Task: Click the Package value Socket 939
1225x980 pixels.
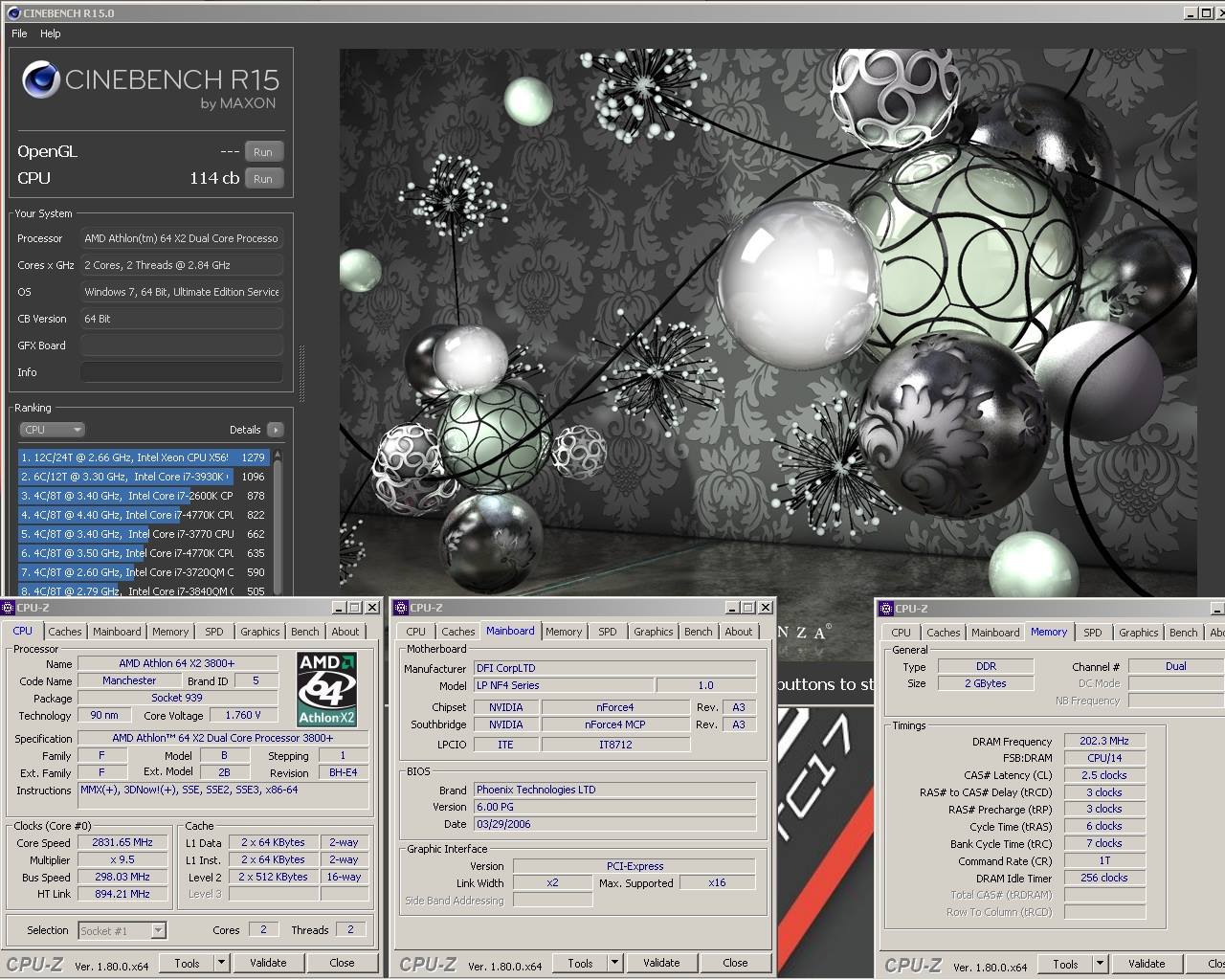Action: pyautogui.click(x=177, y=698)
